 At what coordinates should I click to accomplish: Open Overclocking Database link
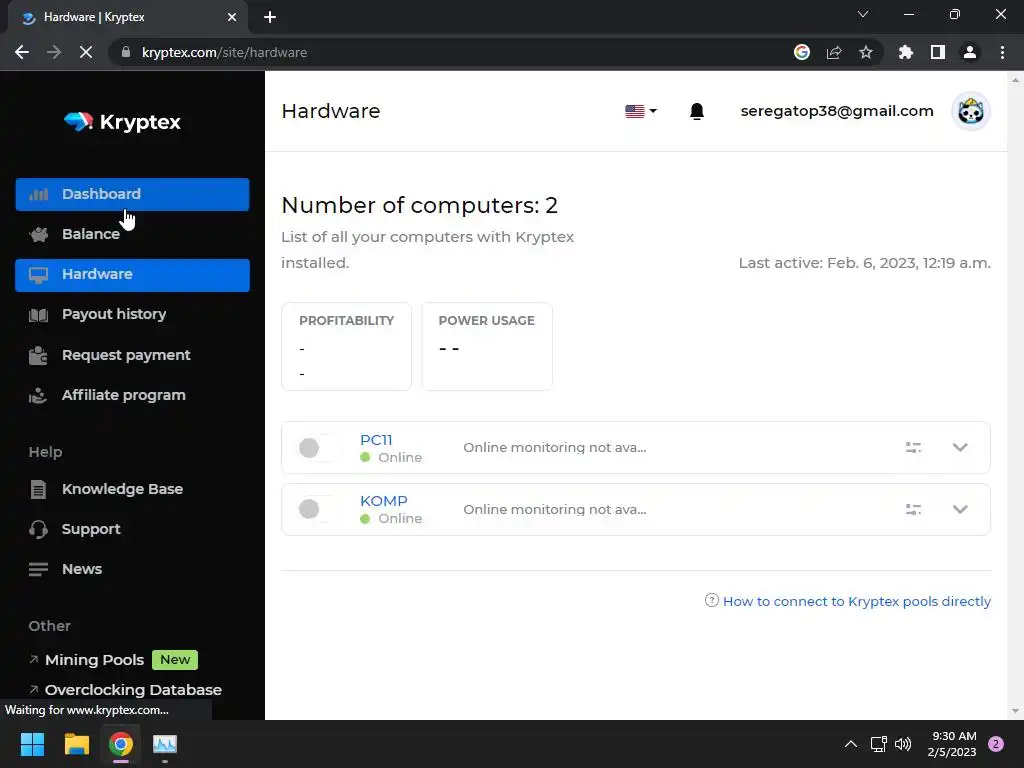coord(133,690)
